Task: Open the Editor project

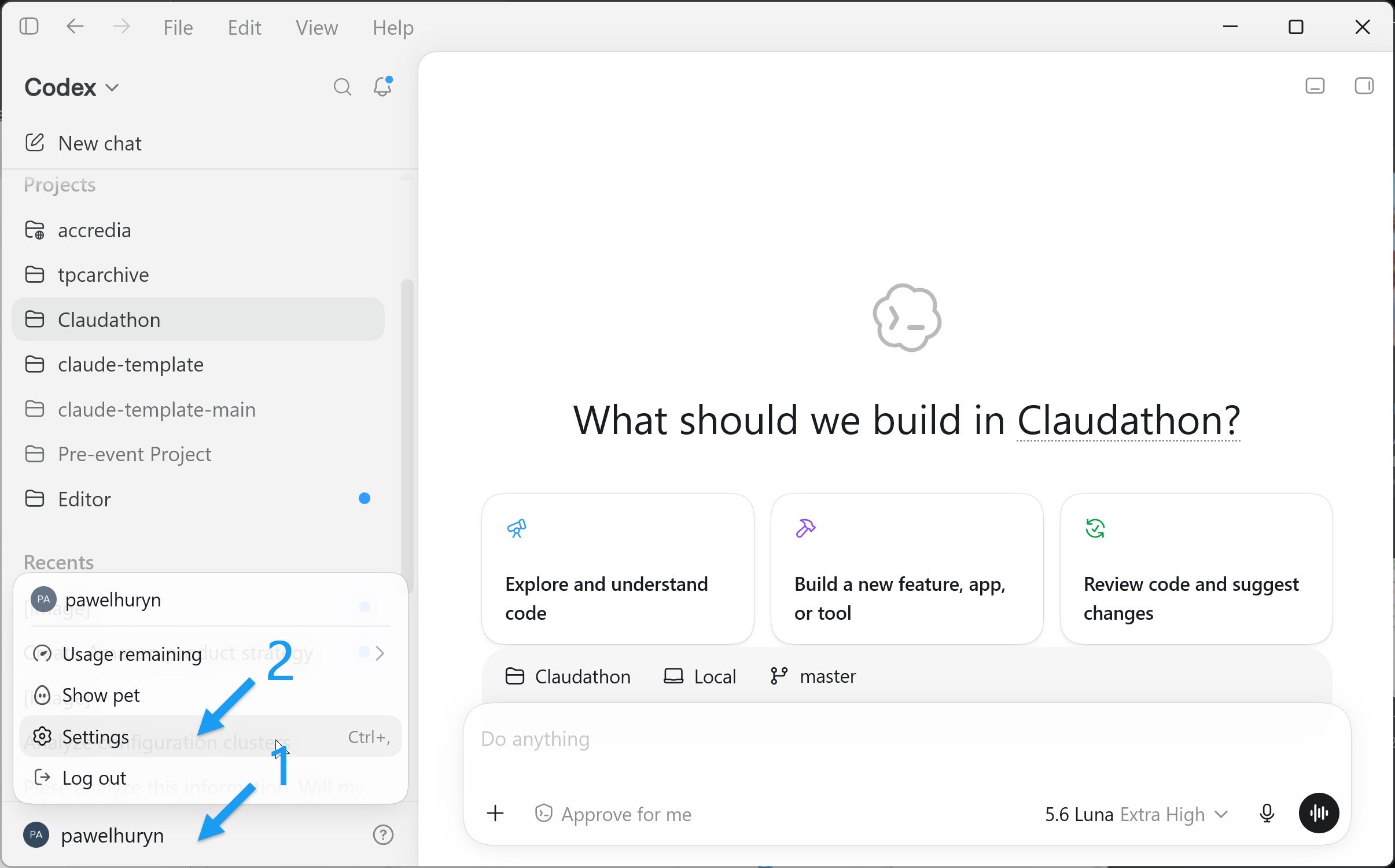Action: coord(198,499)
